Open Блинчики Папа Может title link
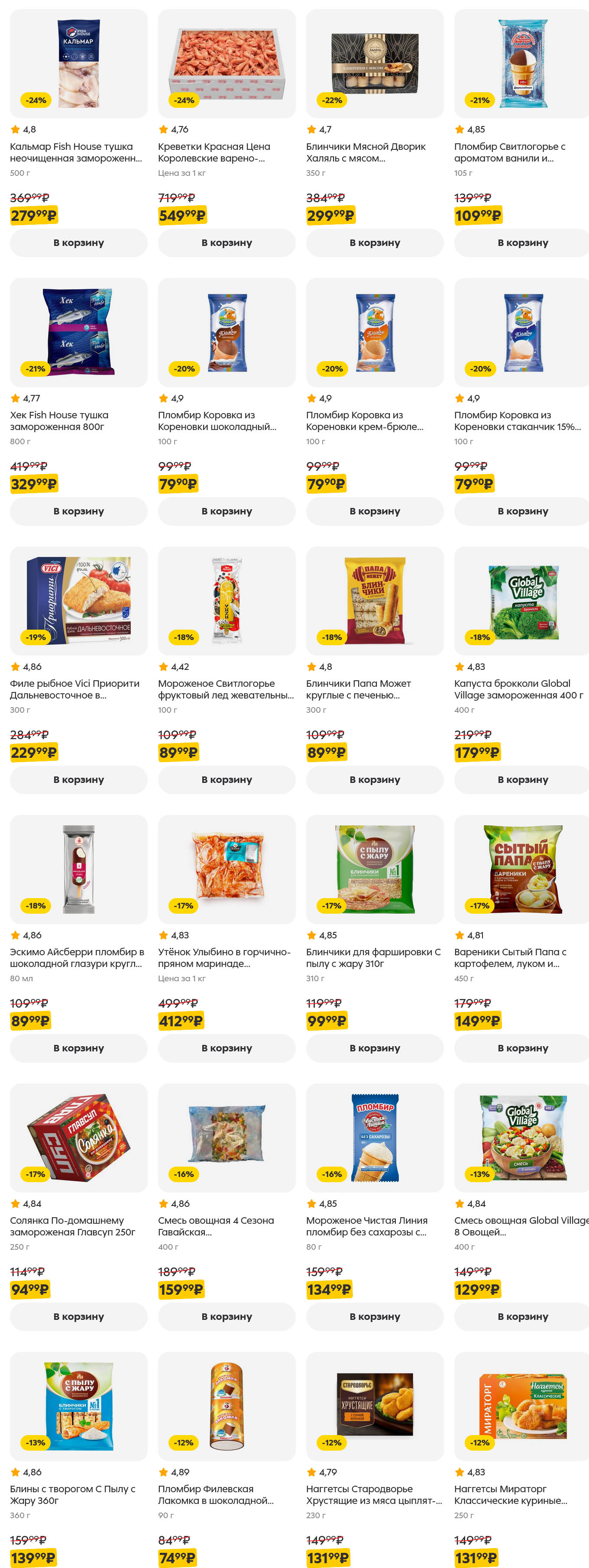Screen dimensions: 589x1568 tap(359, 690)
